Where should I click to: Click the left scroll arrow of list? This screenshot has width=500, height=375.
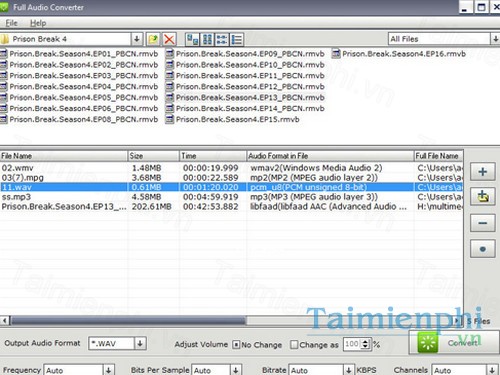4,321
